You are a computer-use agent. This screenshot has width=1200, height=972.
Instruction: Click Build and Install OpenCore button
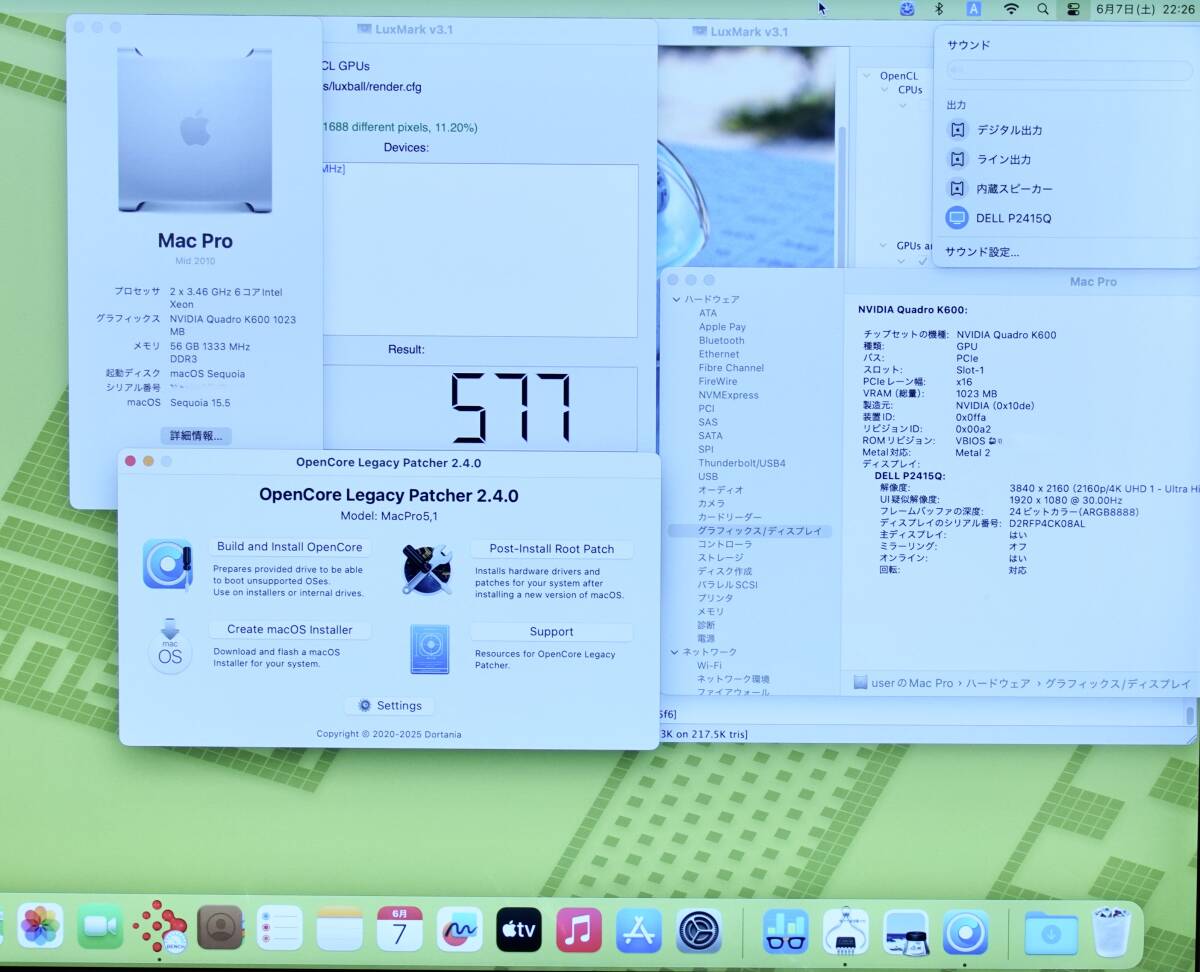tap(290, 547)
